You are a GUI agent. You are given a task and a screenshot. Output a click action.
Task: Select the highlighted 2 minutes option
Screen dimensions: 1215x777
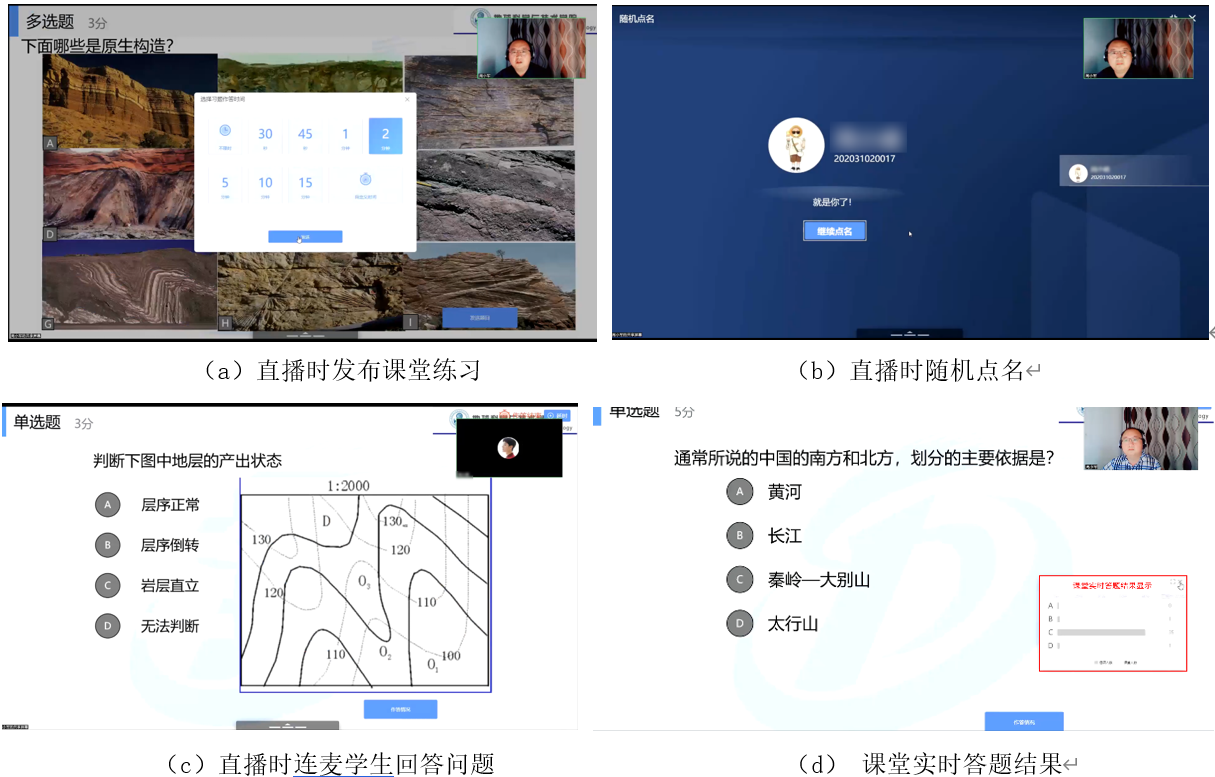tap(385, 136)
